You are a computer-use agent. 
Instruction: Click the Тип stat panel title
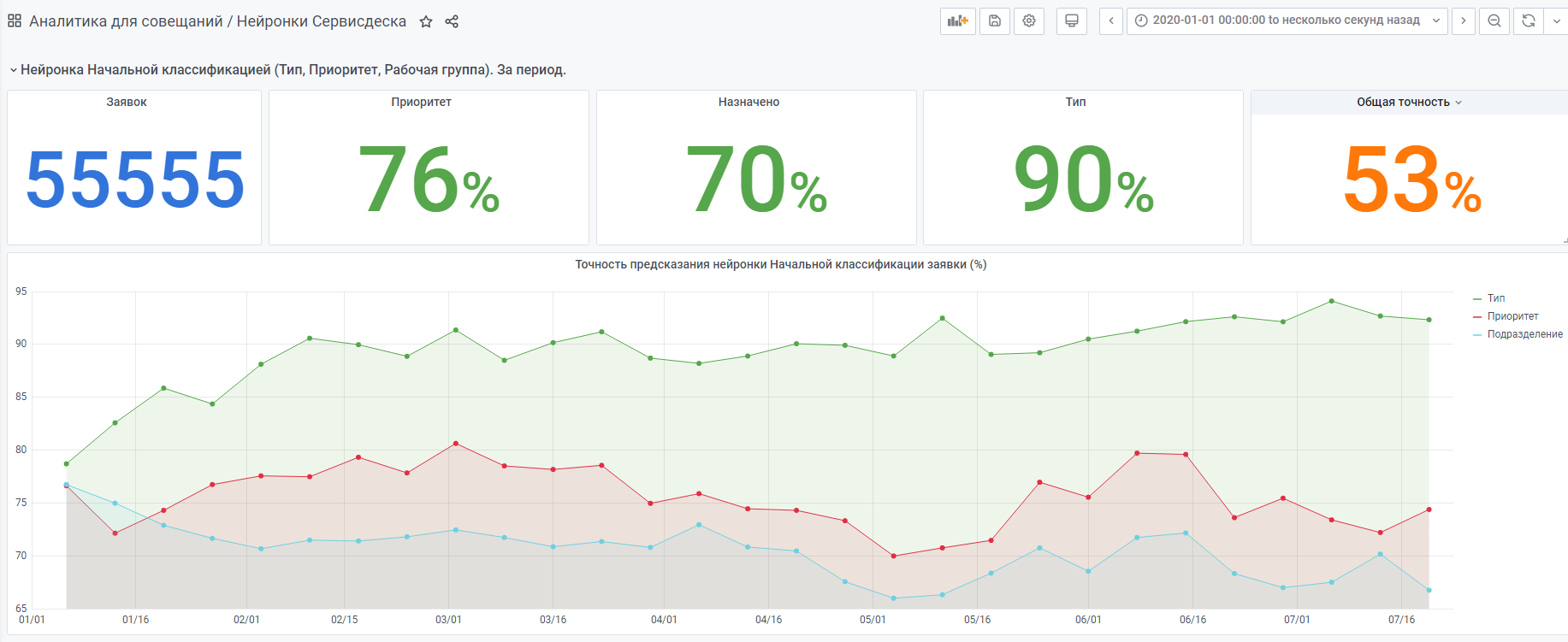pyautogui.click(x=1075, y=102)
